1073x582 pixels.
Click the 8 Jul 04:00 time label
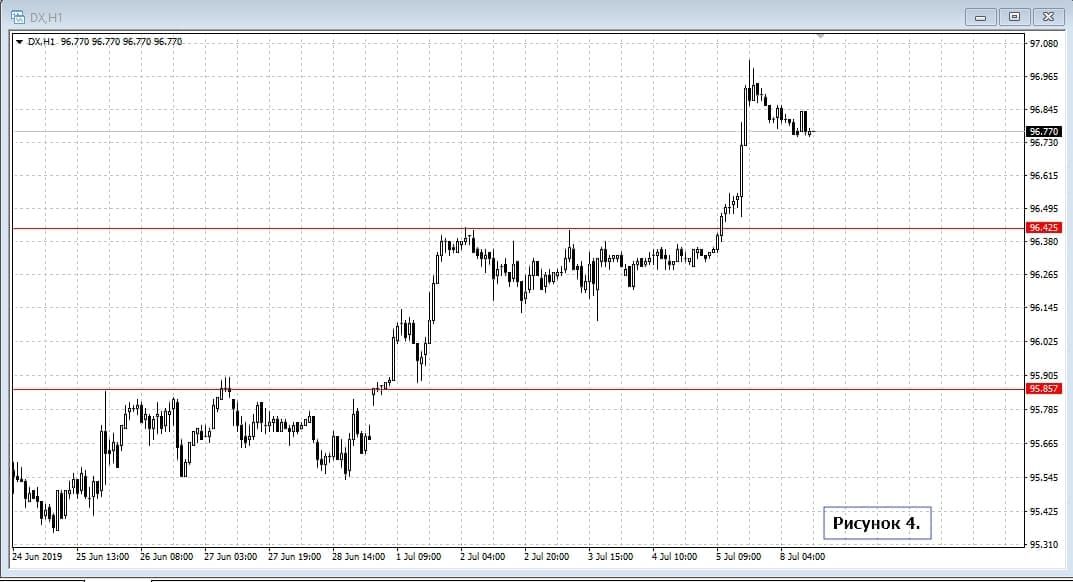pos(803,556)
